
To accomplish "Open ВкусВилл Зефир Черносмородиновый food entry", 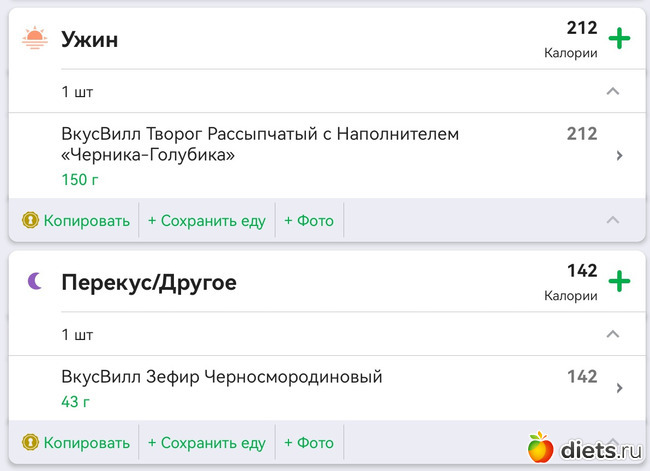I will 222,377.
